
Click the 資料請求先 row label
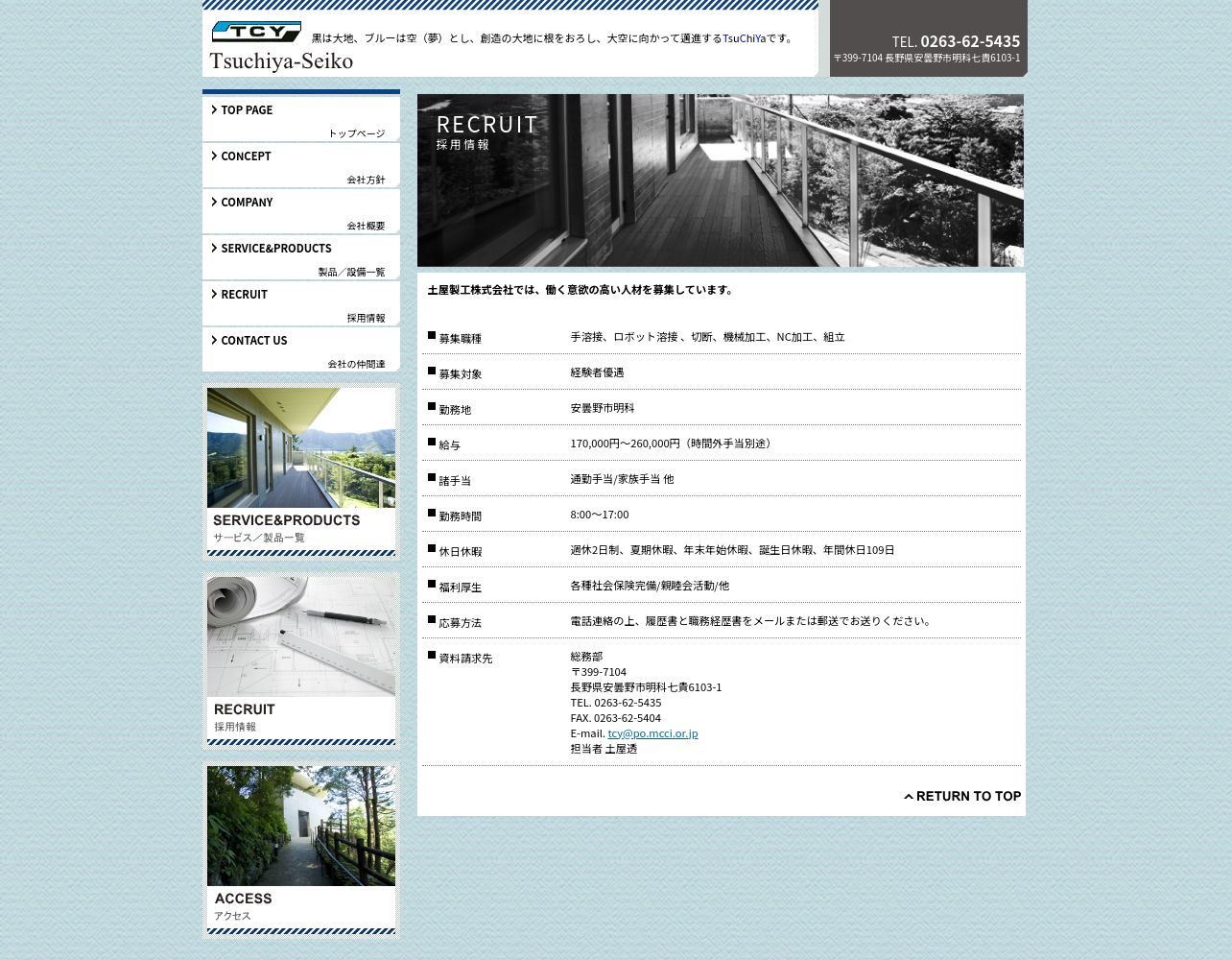pos(465,658)
